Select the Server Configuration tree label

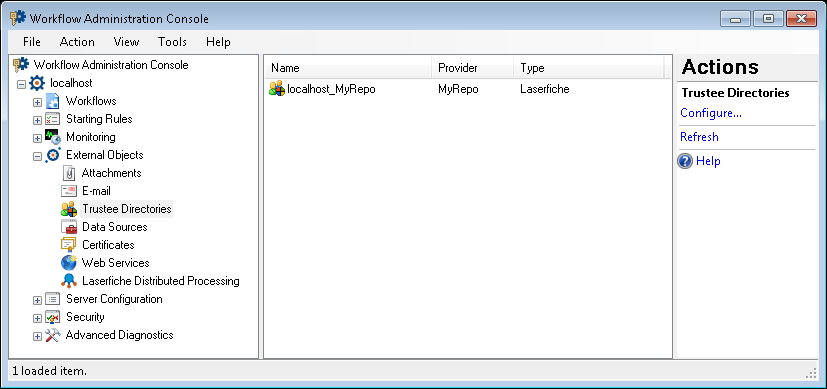tap(114, 299)
